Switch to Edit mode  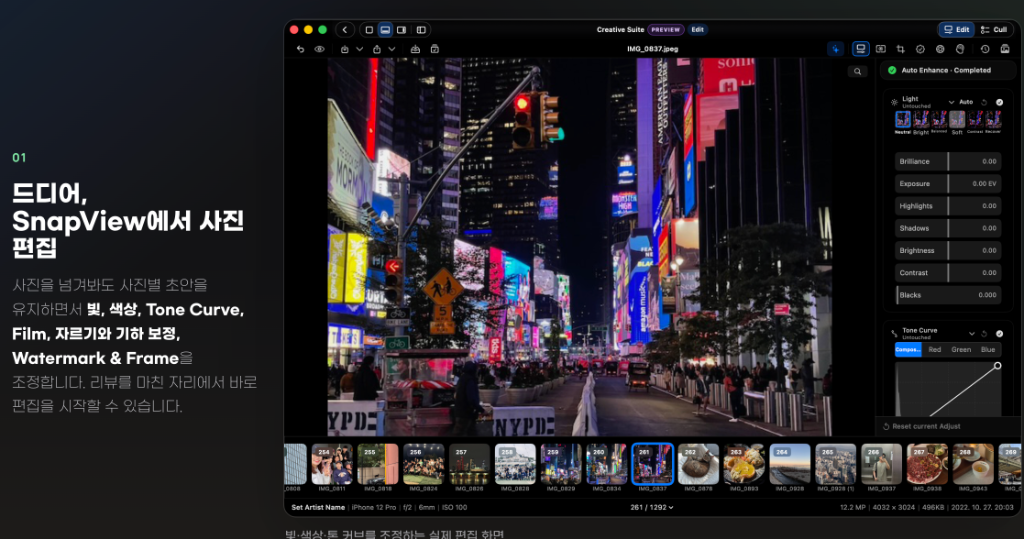957,29
